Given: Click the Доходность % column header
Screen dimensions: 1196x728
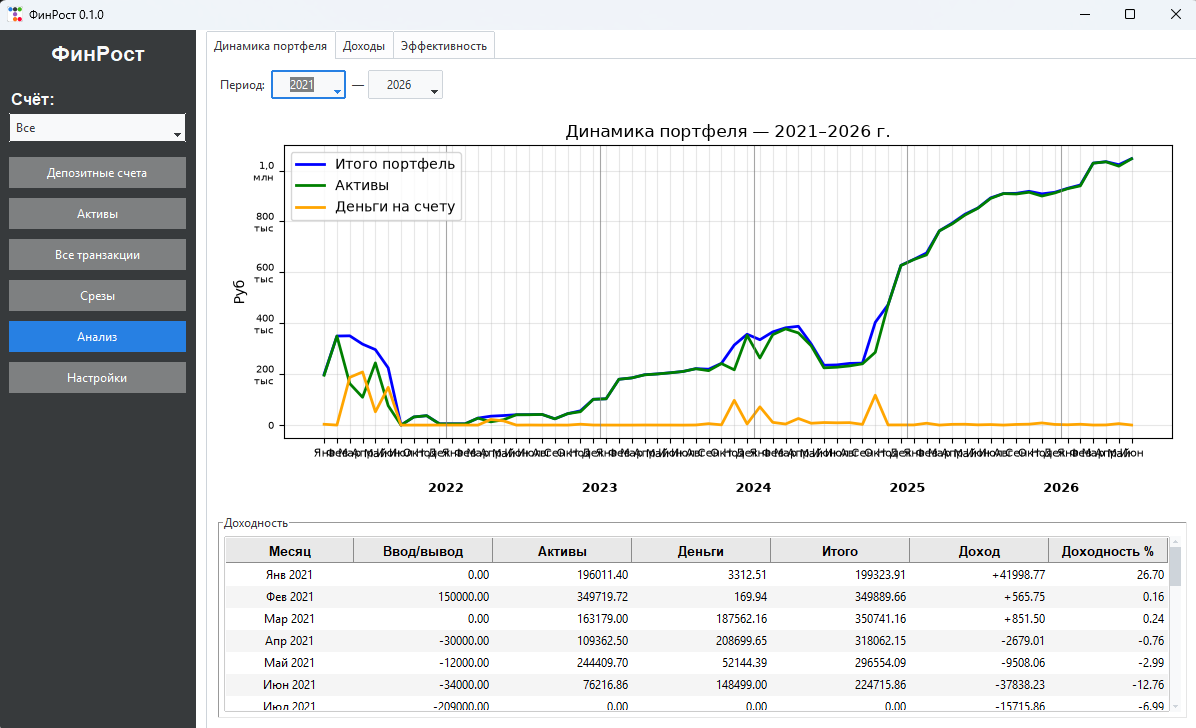Looking at the screenshot, I should pyautogui.click(x=1108, y=551).
